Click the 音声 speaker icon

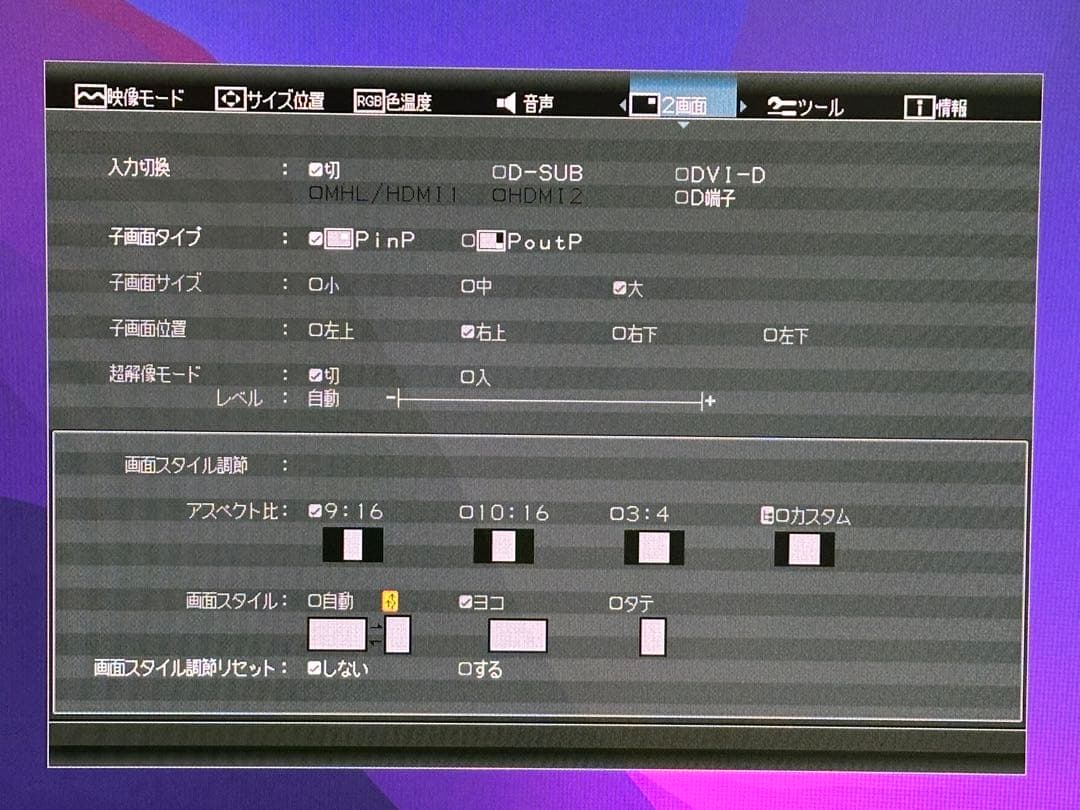[505, 99]
